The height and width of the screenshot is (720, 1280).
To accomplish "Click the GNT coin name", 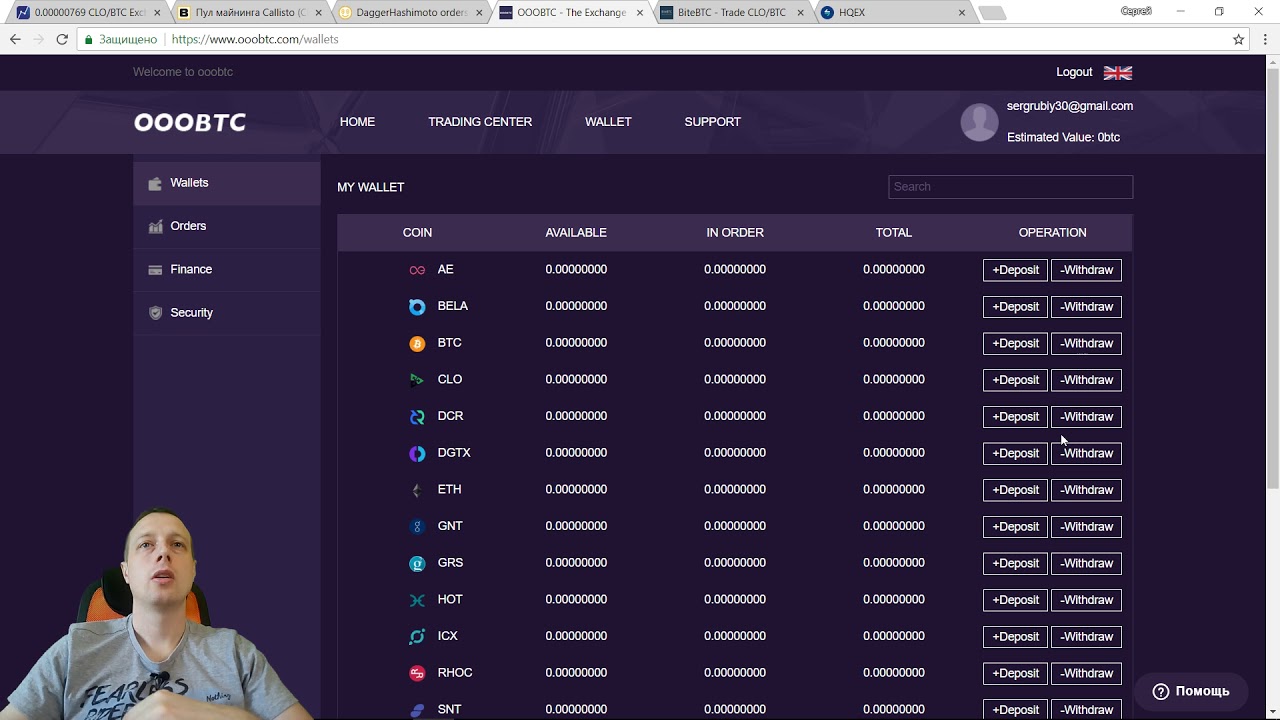I will tap(450, 526).
